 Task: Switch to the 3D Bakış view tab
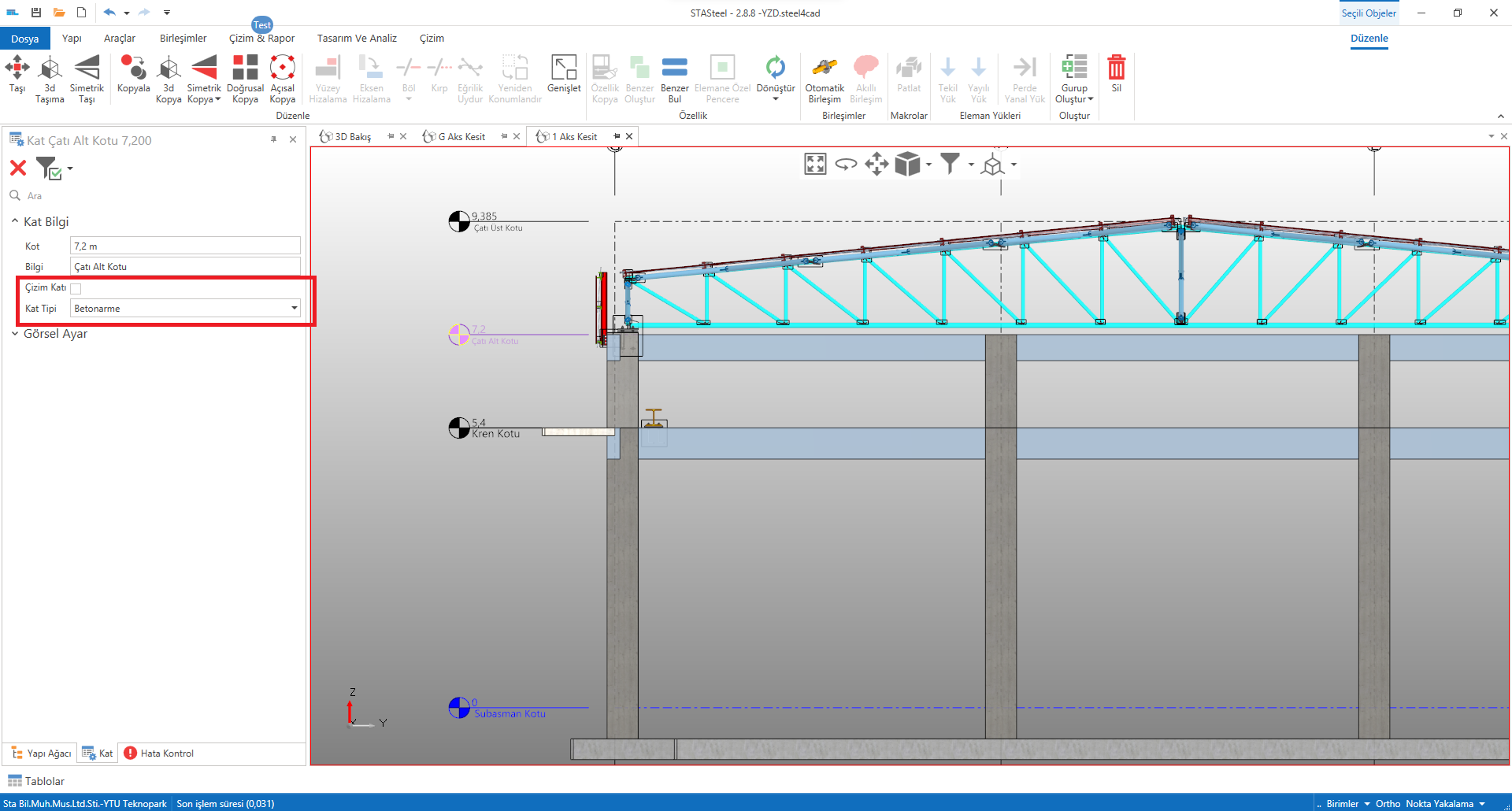pos(352,137)
